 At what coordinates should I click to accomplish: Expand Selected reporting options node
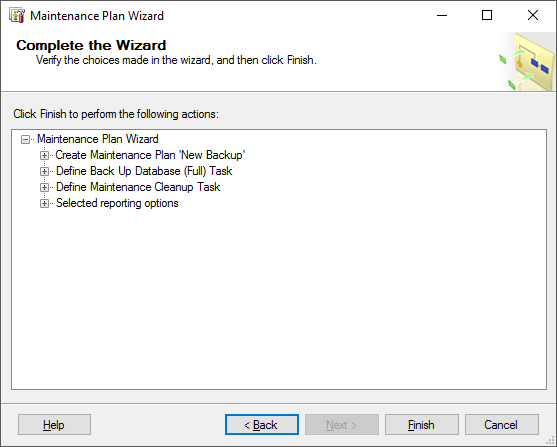click(x=44, y=203)
